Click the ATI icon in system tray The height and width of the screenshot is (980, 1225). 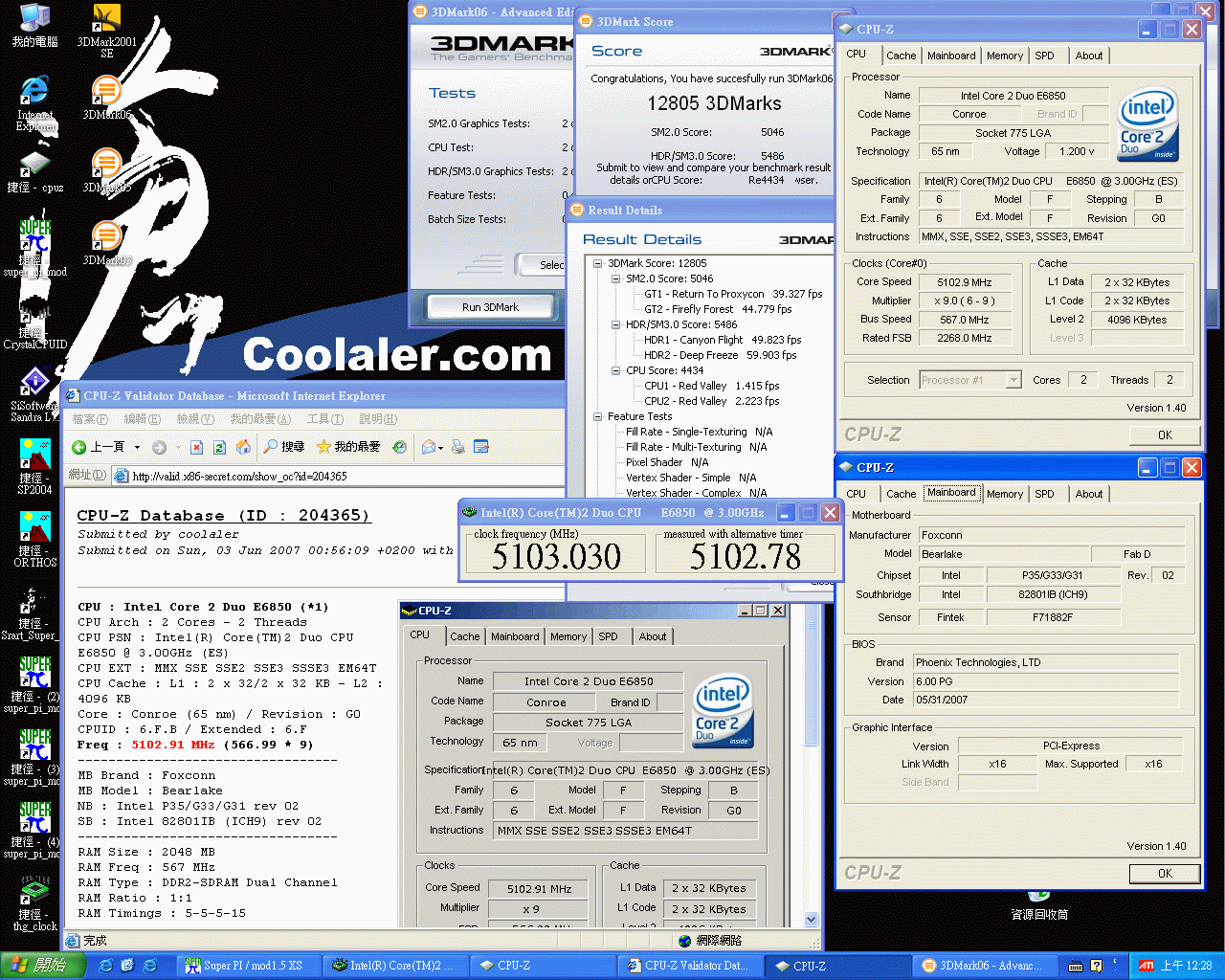(x=1146, y=966)
